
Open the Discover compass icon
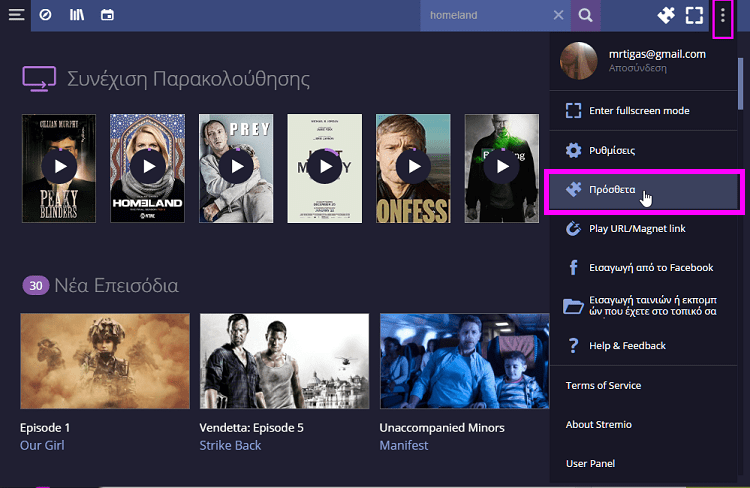pos(45,15)
